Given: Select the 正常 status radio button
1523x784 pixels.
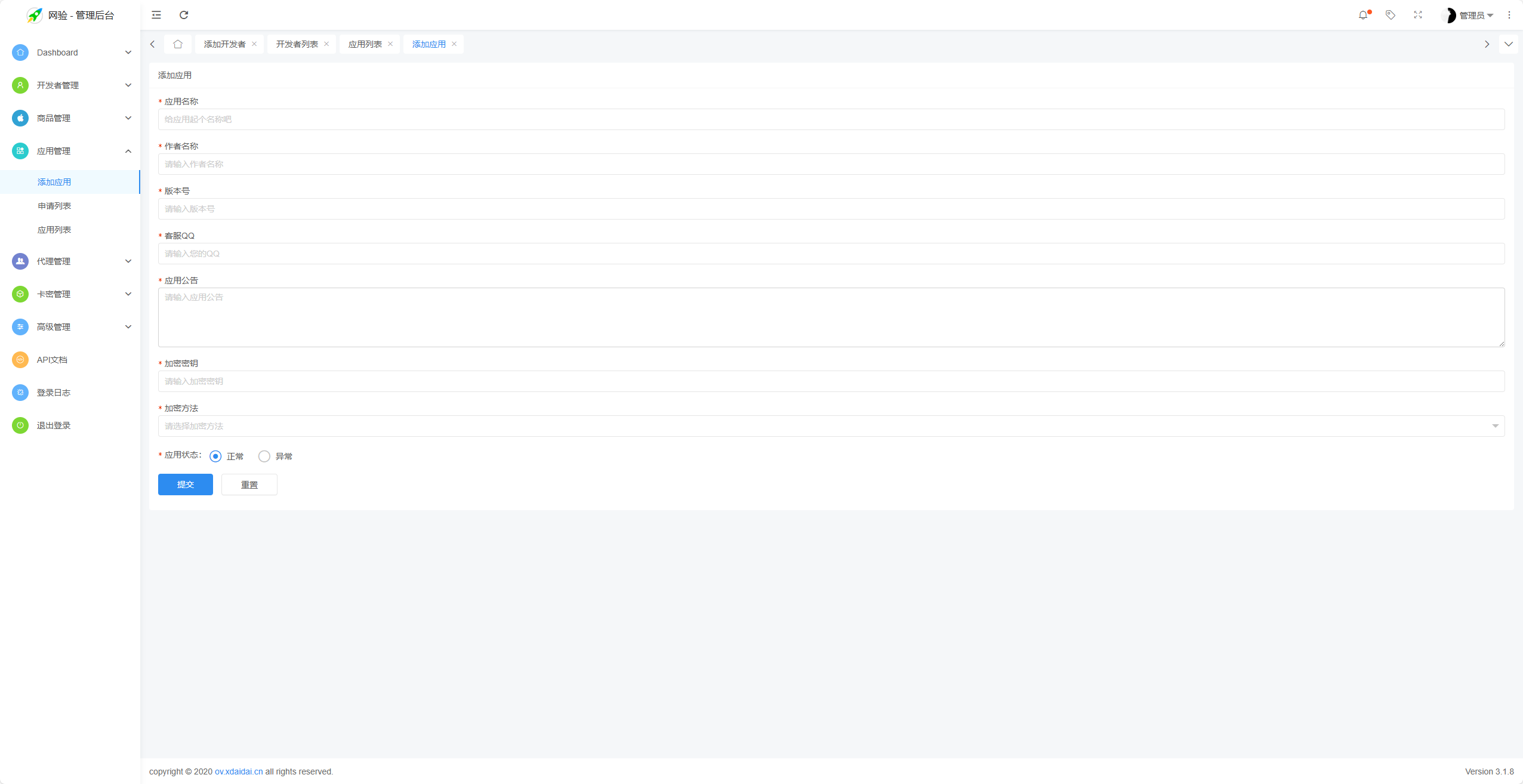Looking at the screenshot, I should [215, 456].
